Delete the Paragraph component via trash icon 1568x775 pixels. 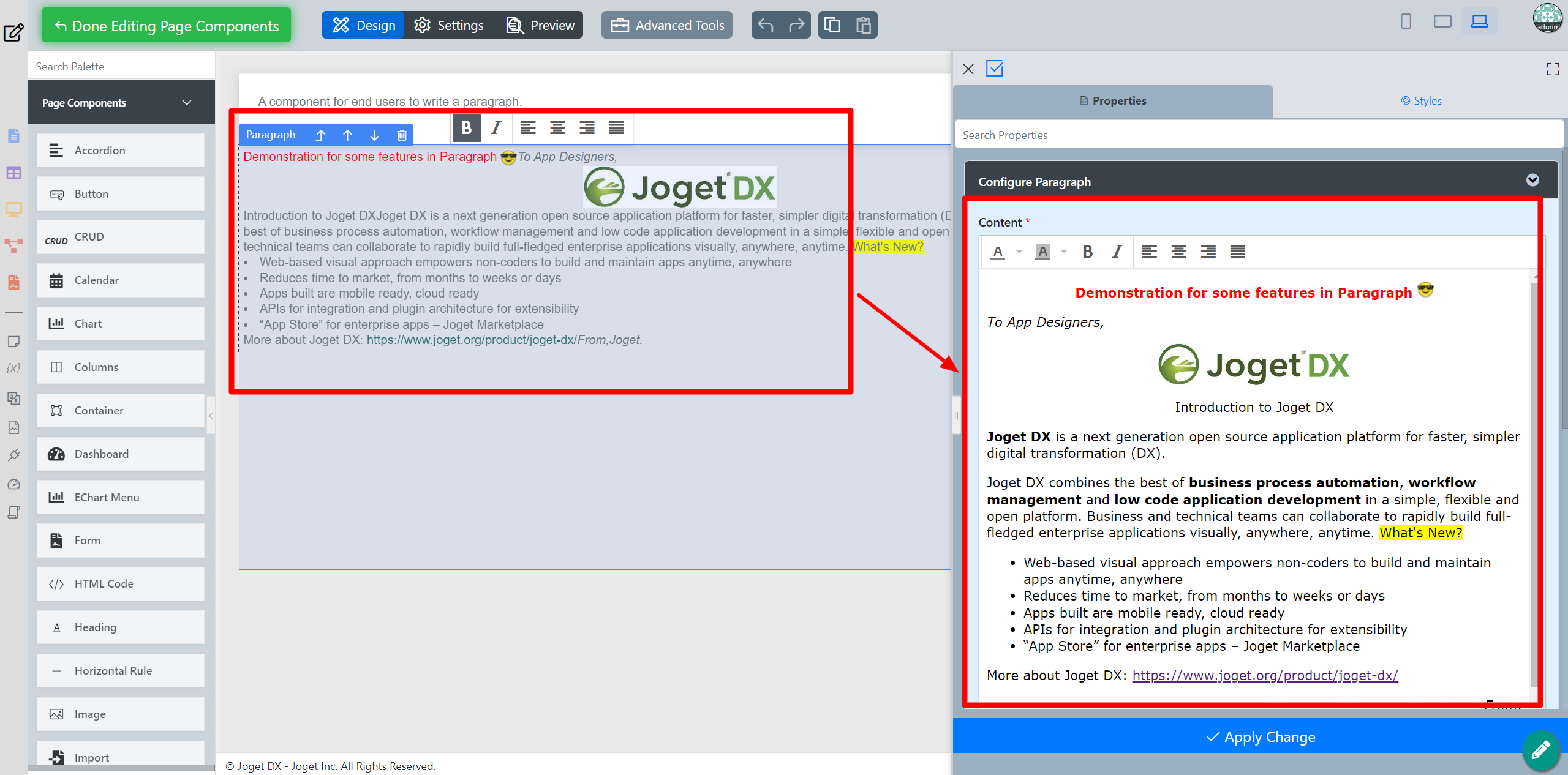click(x=402, y=135)
